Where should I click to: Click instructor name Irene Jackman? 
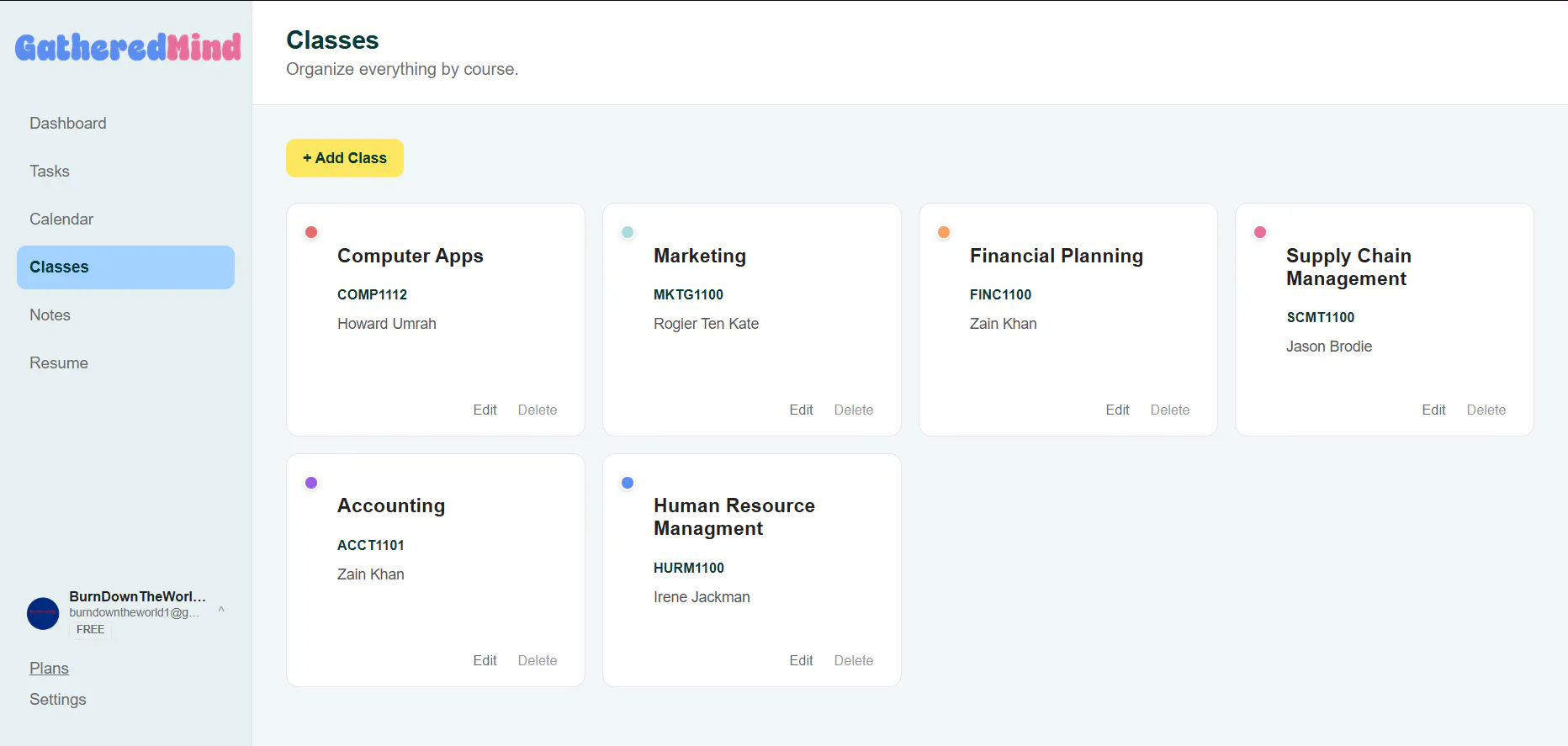702,597
